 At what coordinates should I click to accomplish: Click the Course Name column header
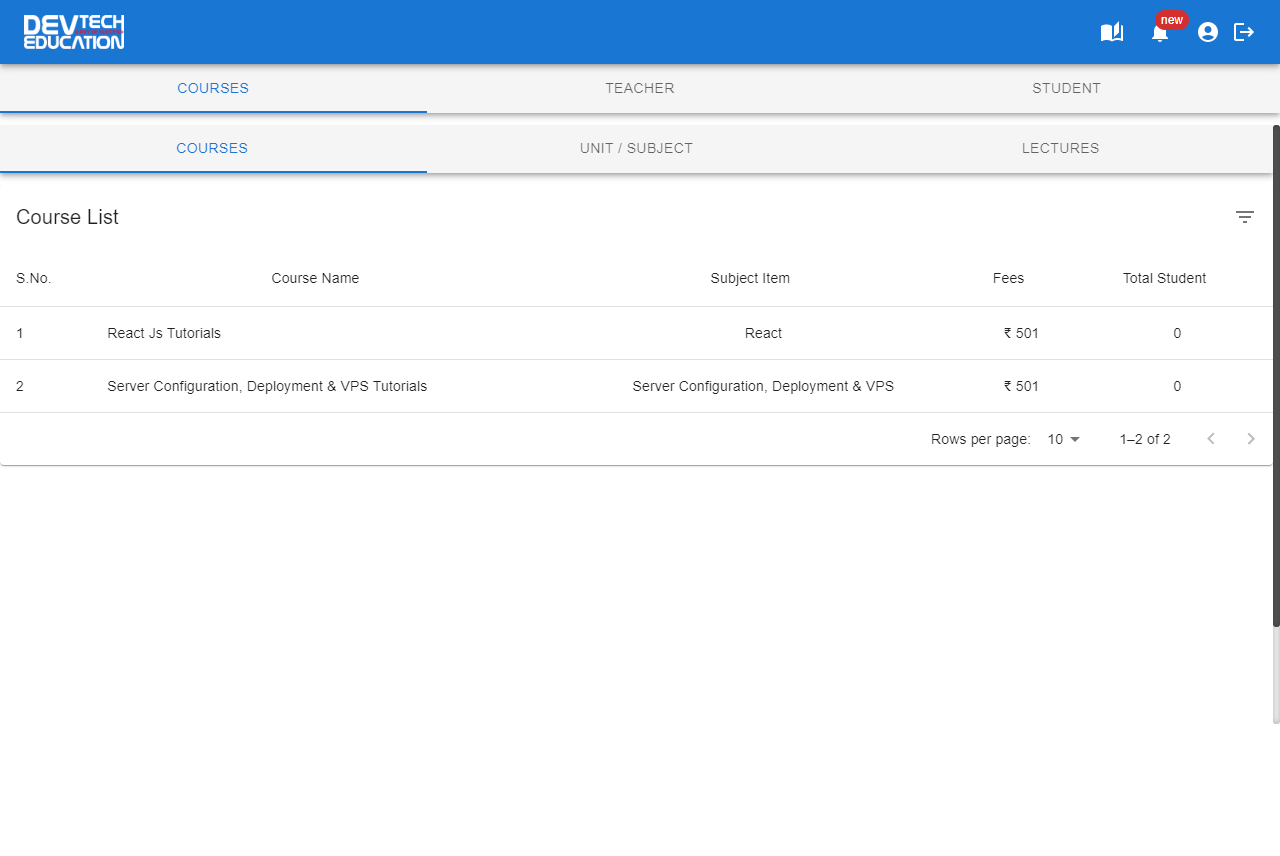pyautogui.click(x=315, y=278)
